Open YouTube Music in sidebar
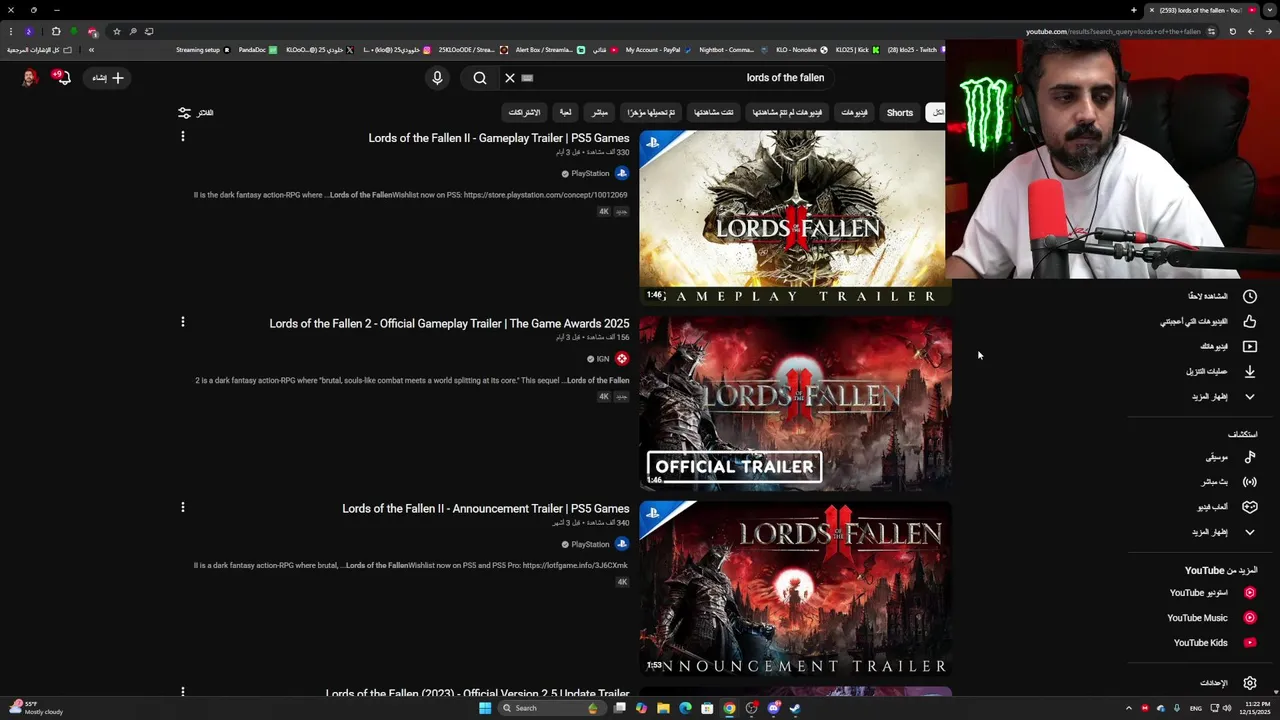The width and height of the screenshot is (1280, 720). (x=1211, y=618)
